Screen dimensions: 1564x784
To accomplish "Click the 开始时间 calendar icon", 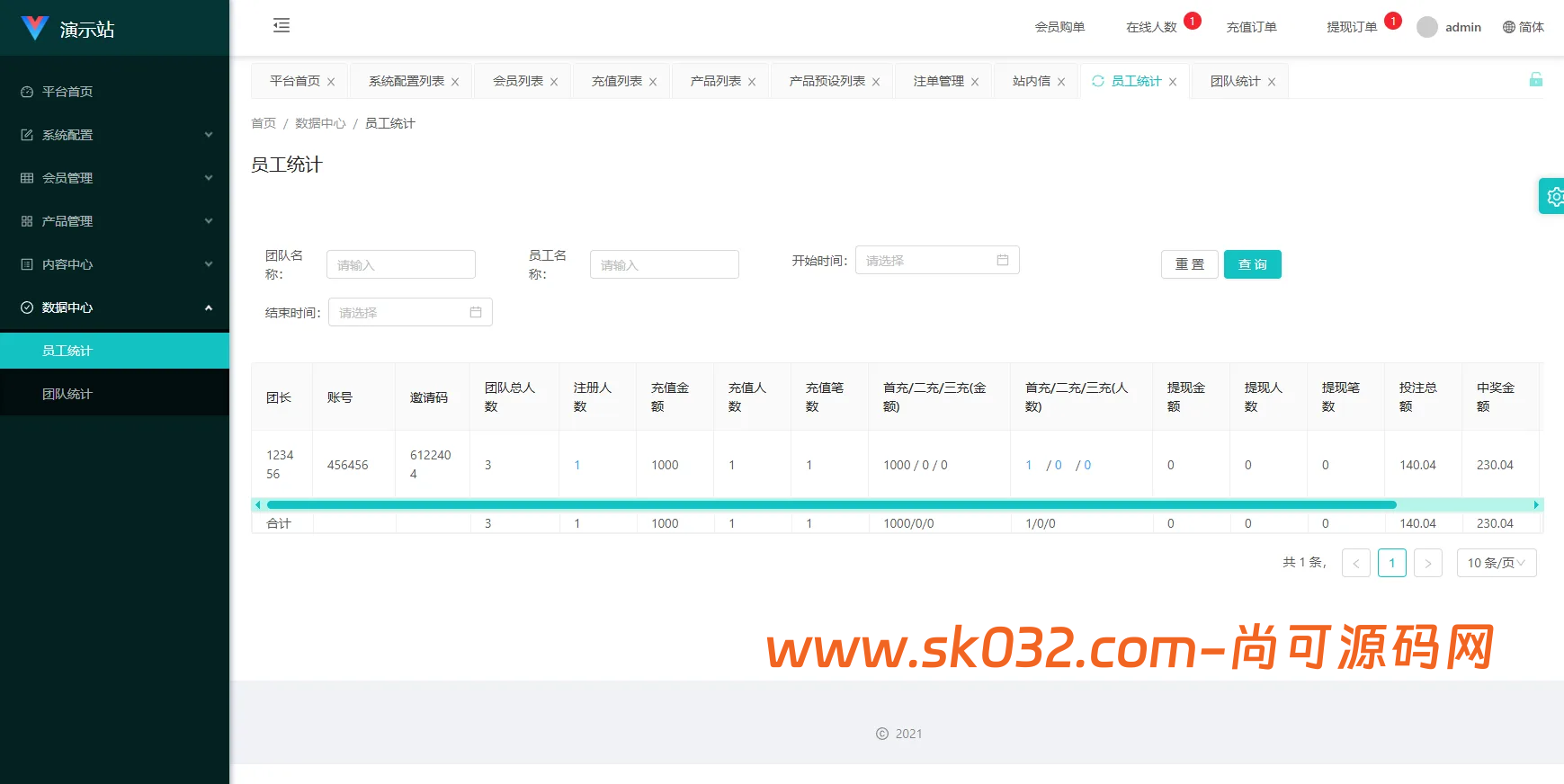I will coord(1003,260).
